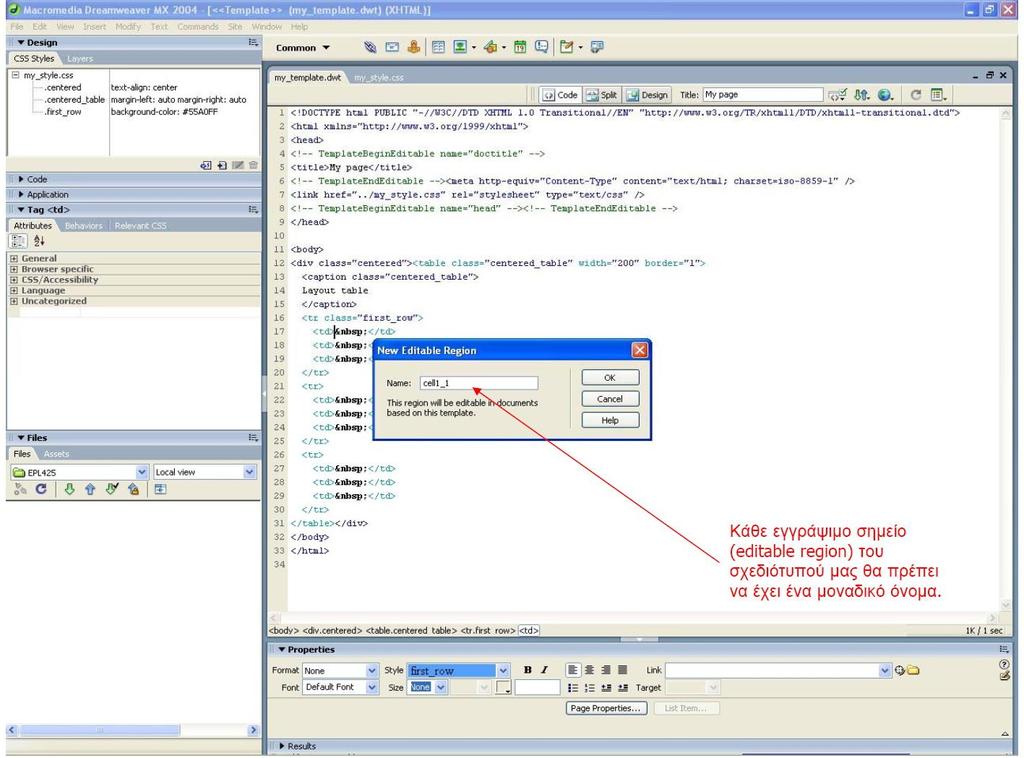This screenshot has height=758, width=1024.
Task: Insert a Table from the Common toolbar
Action: click(x=438, y=47)
